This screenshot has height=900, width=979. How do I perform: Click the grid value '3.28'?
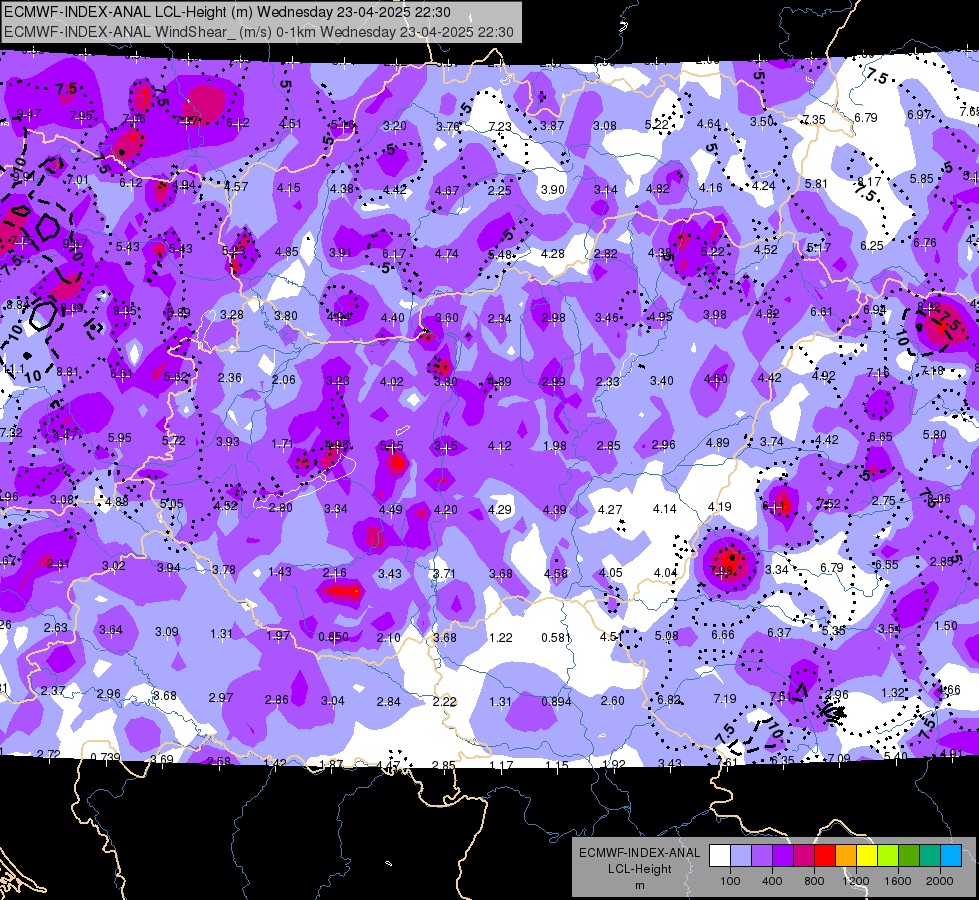(x=232, y=315)
